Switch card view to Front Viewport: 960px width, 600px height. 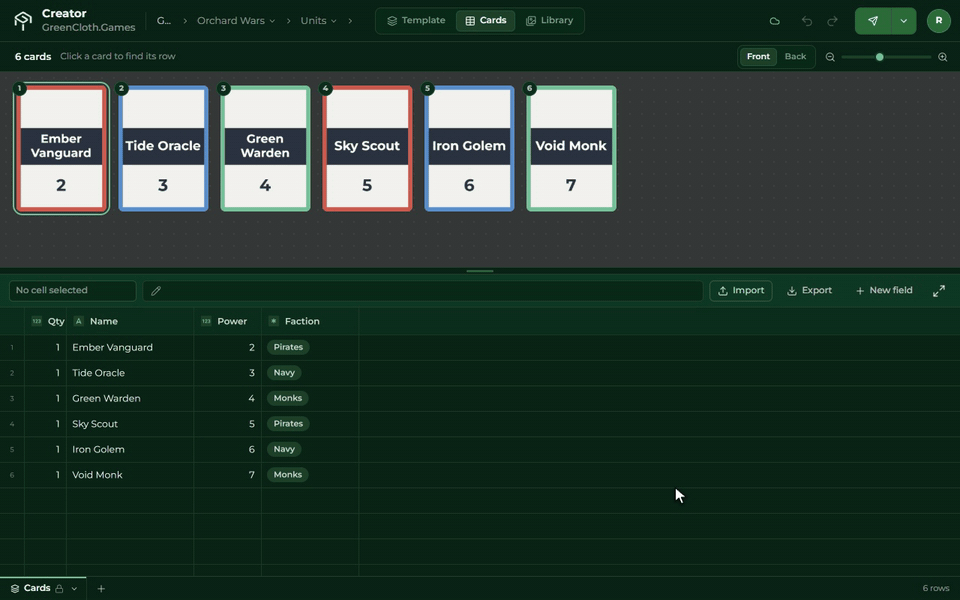(758, 56)
